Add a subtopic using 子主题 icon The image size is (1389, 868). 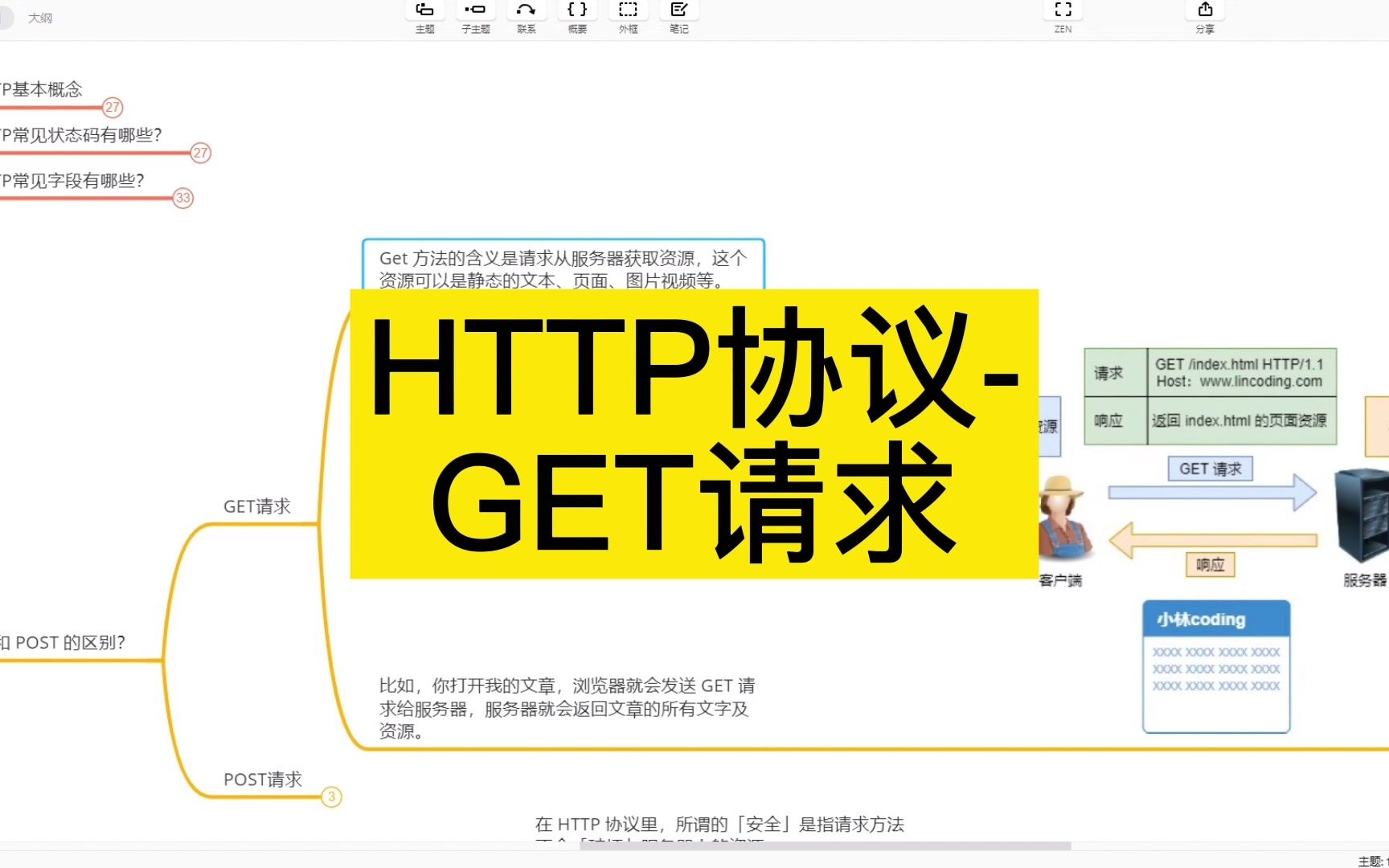[x=475, y=17]
